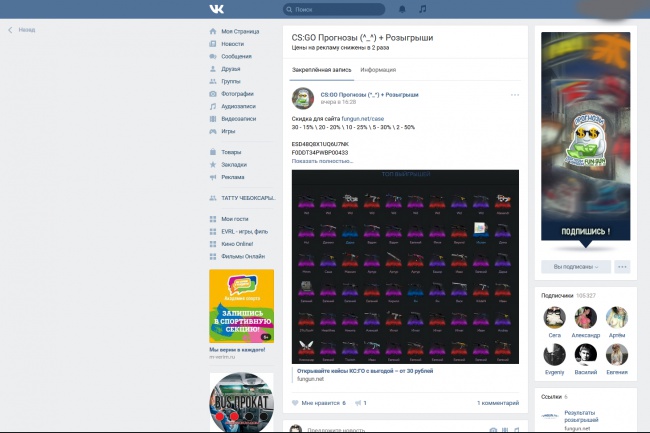Image resolution: width=650 pixels, height=433 pixels.
Task: Open the Ссылки section header
Action: [x=554, y=397]
